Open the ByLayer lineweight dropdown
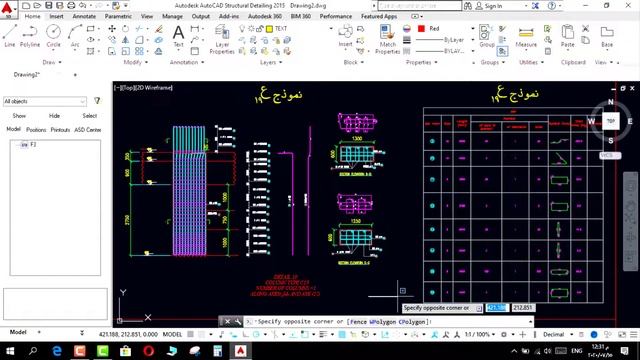Viewport: 640px width, 360px height. pyautogui.click(x=473, y=40)
